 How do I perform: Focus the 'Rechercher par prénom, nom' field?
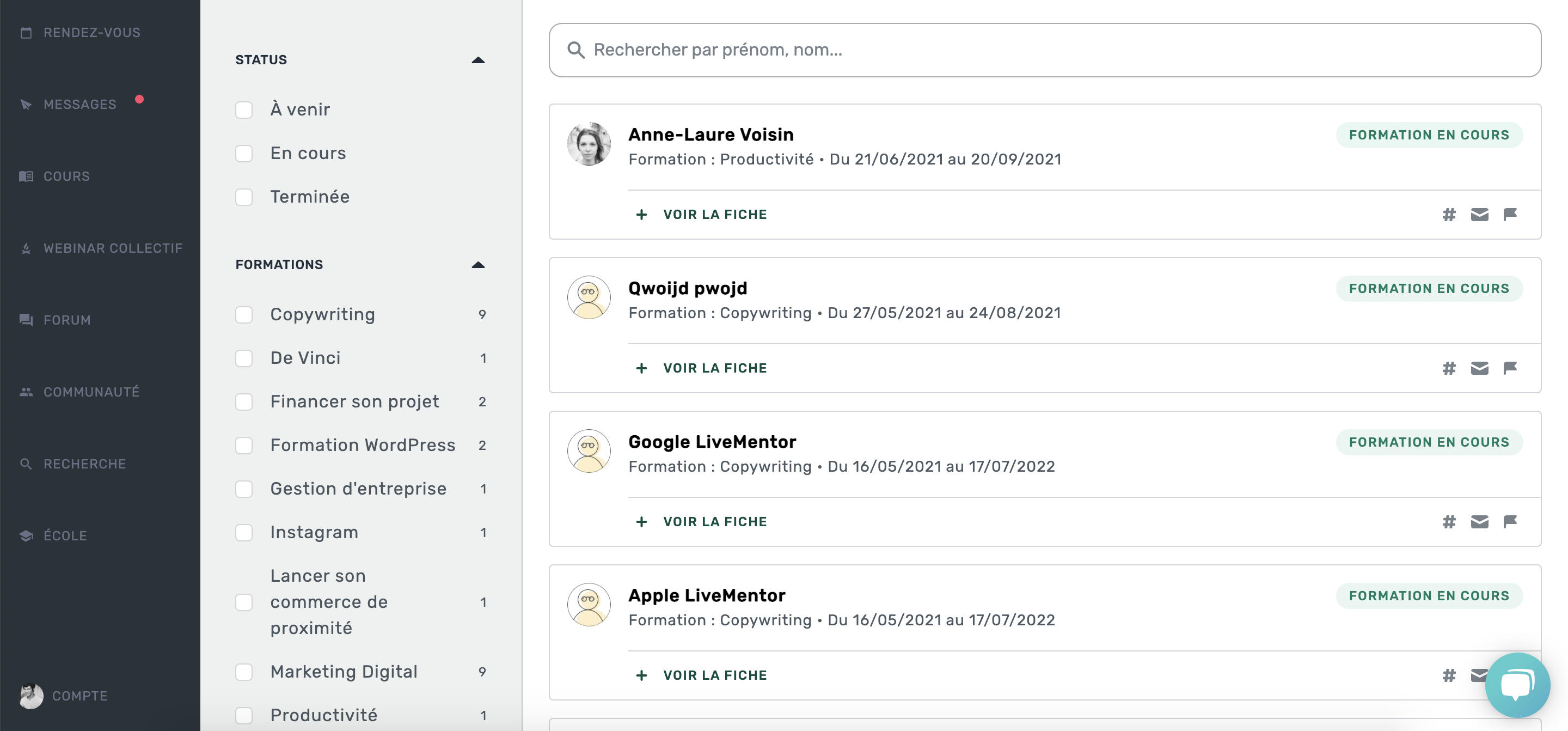(1035, 50)
